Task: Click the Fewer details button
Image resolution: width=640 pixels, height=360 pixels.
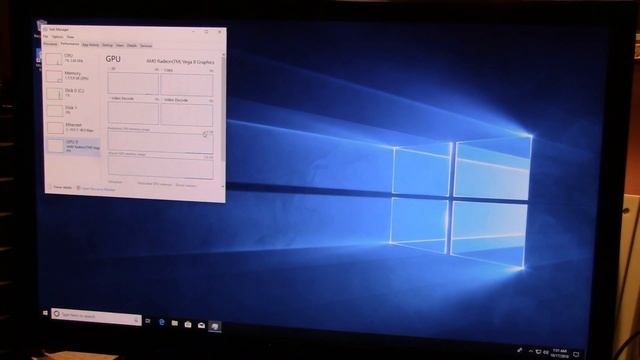Action: (x=61, y=187)
